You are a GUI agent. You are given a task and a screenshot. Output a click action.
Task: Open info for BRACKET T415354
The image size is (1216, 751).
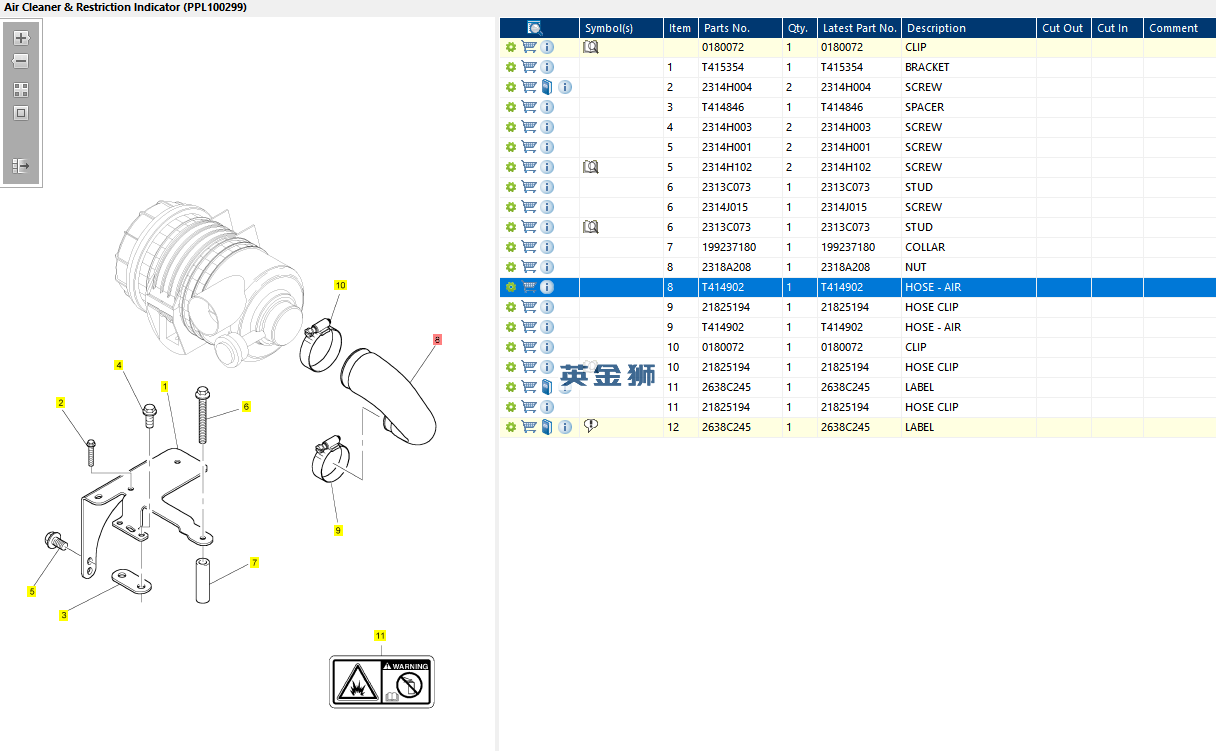(547, 67)
